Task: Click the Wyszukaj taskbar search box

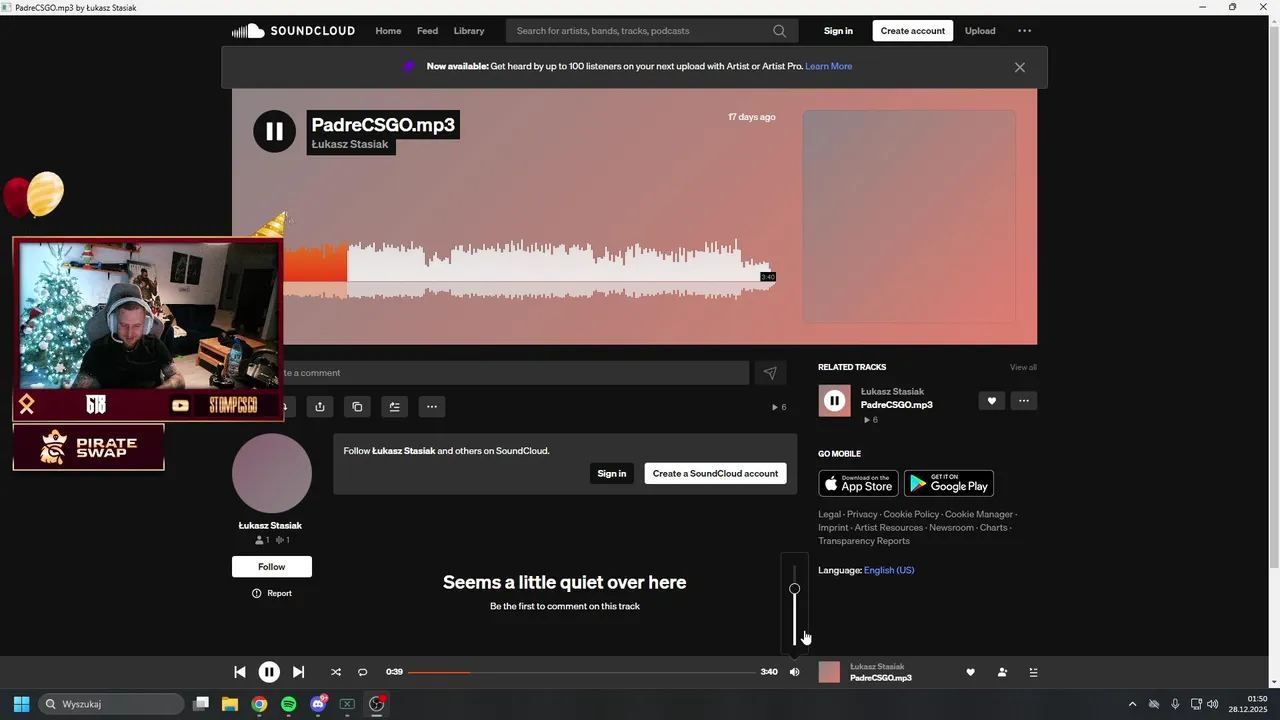Action: point(111,704)
